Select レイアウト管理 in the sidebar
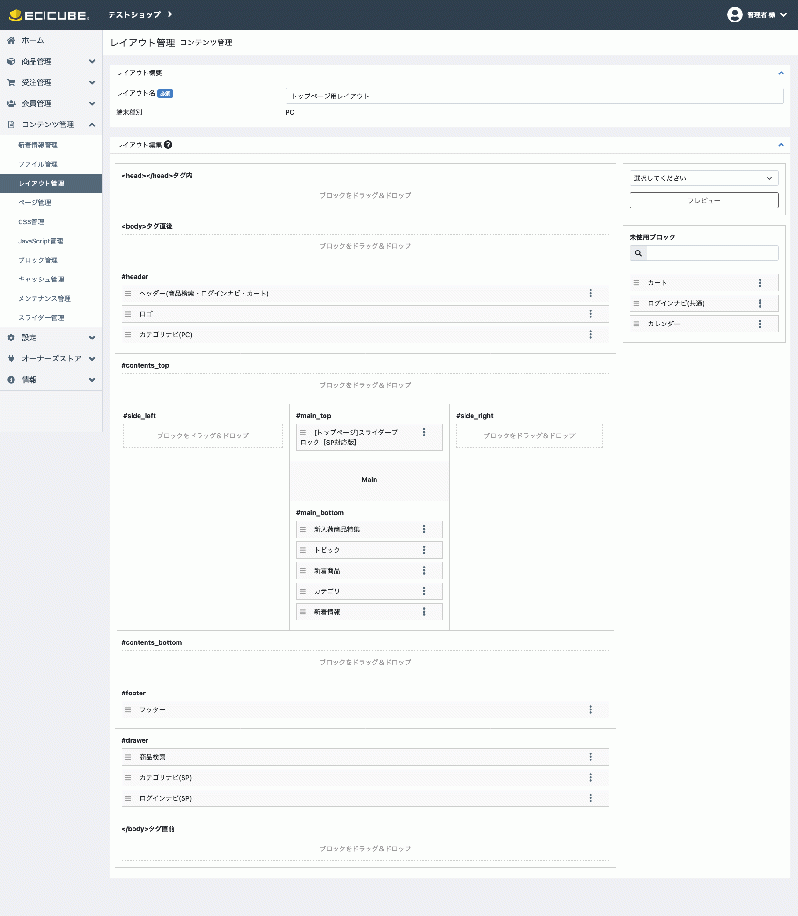This screenshot has height=916, width=798. (x=51, y=183)
